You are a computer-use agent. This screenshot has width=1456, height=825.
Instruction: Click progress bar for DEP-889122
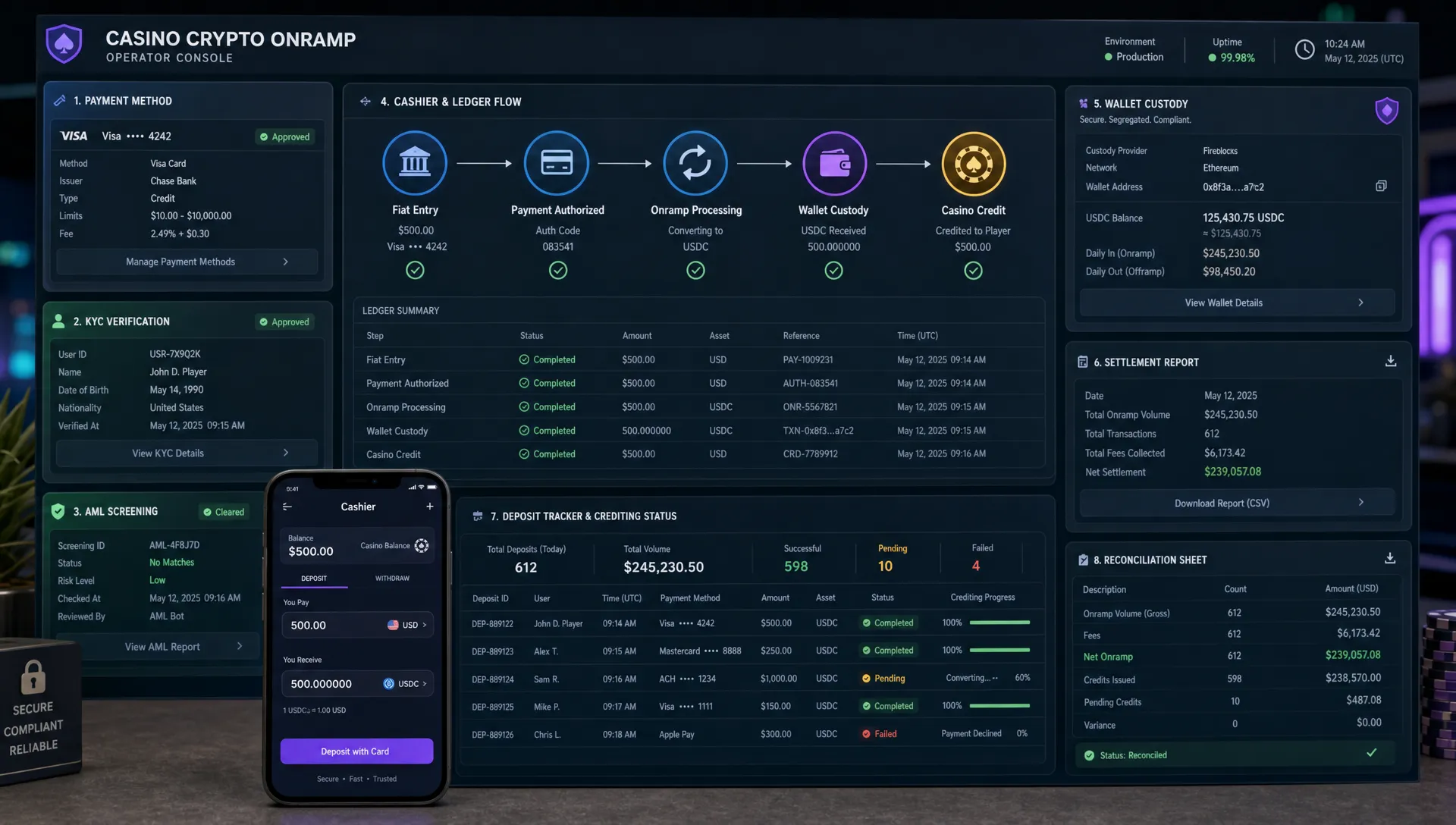tap(999, 623)
